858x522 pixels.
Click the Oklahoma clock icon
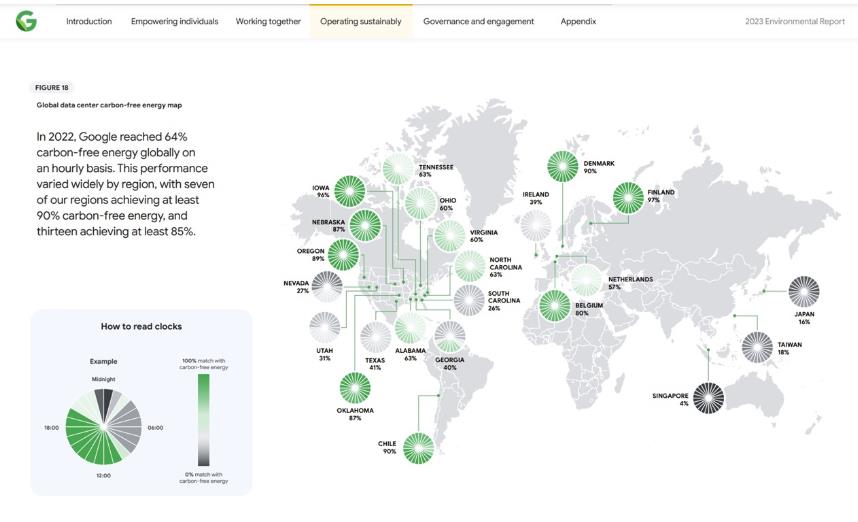click(355, 388)
